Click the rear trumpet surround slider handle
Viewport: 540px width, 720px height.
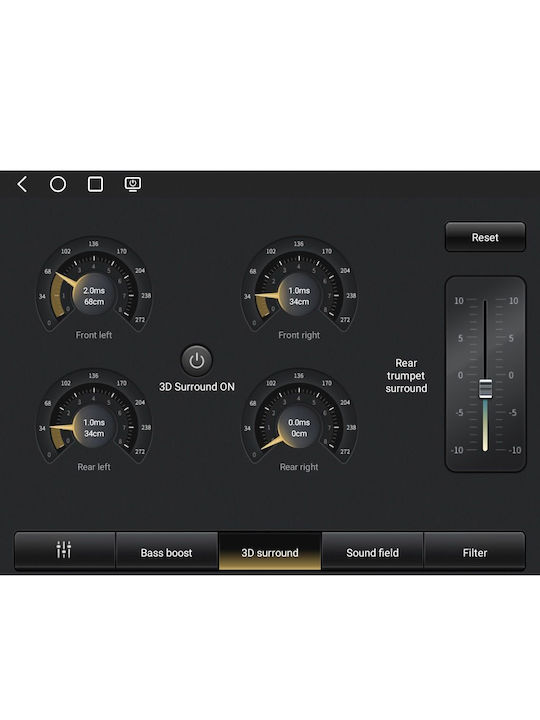485,388
